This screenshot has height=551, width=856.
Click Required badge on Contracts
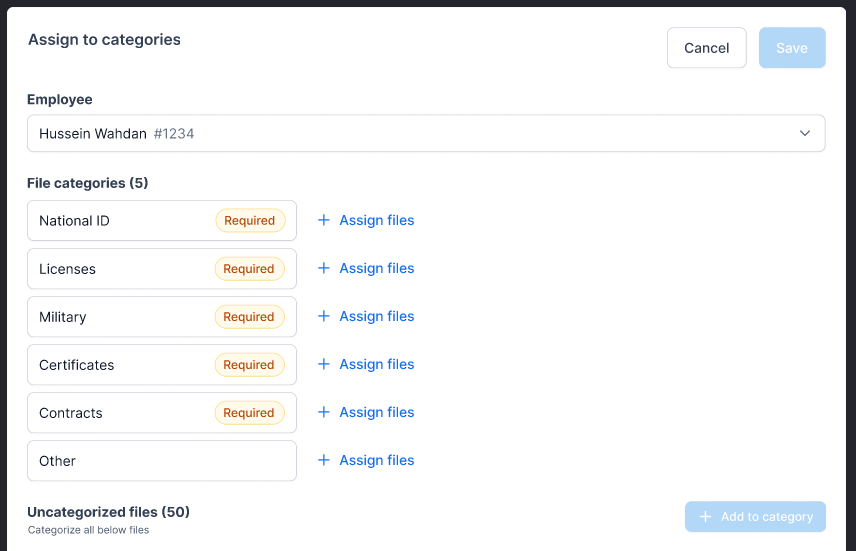(249, 413)
